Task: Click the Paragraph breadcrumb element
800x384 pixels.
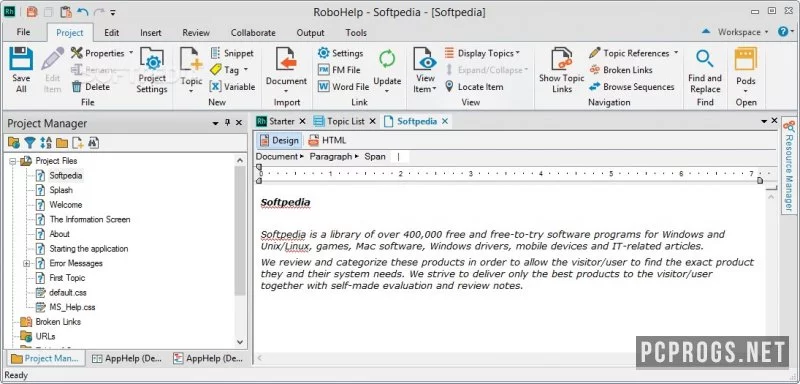Action: tap(331, 157)
